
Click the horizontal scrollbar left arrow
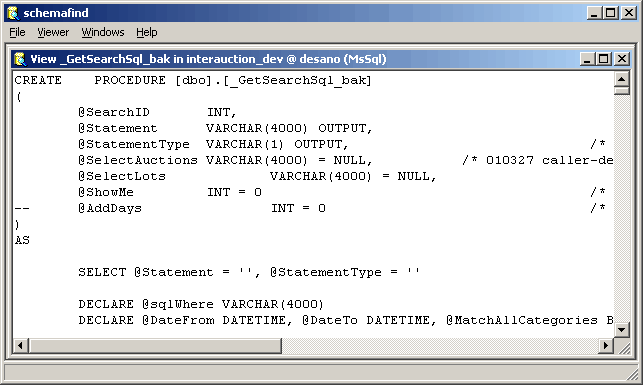point(21,346)
